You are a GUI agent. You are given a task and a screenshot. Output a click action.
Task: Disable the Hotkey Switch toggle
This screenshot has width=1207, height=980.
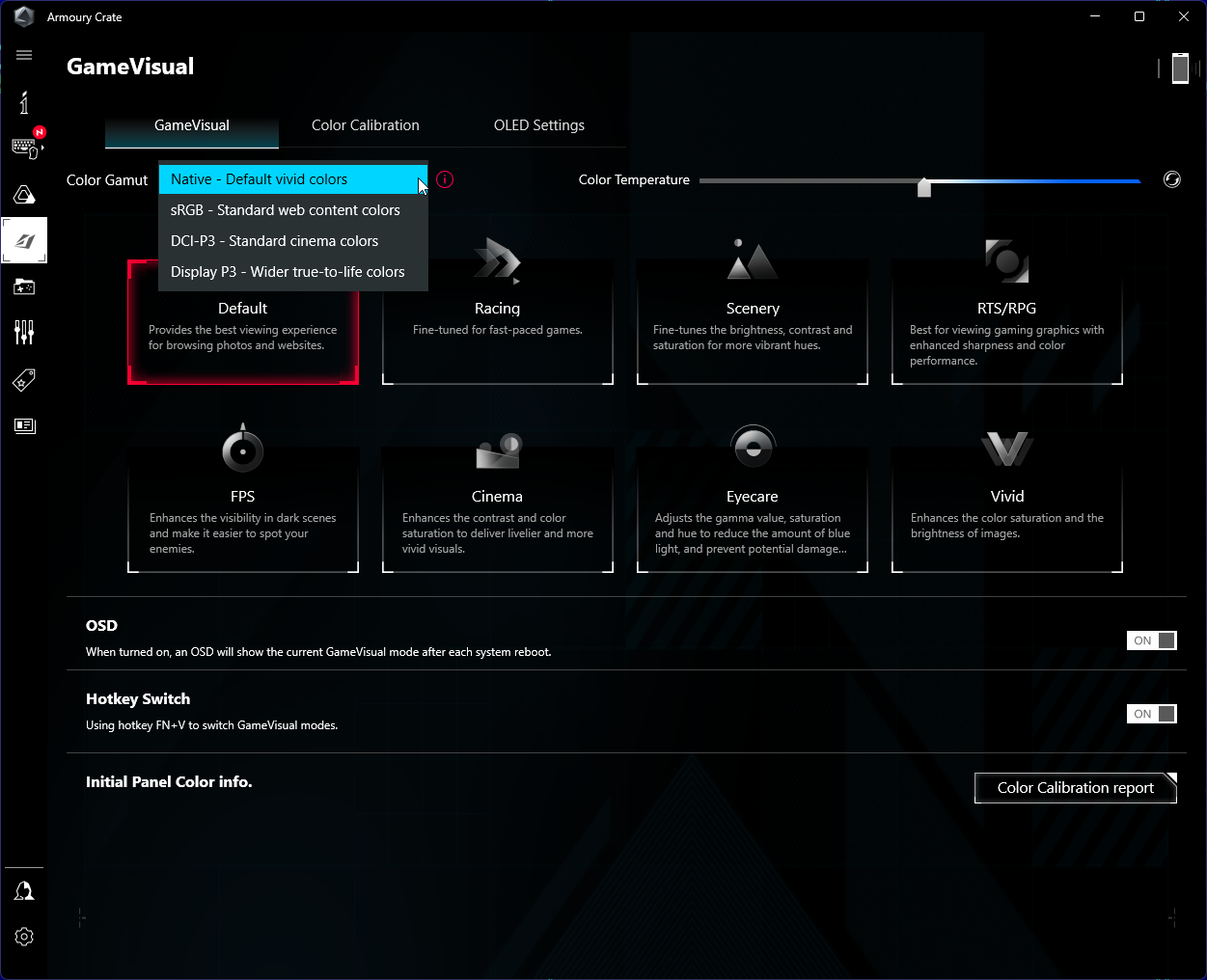(1151, 714)
